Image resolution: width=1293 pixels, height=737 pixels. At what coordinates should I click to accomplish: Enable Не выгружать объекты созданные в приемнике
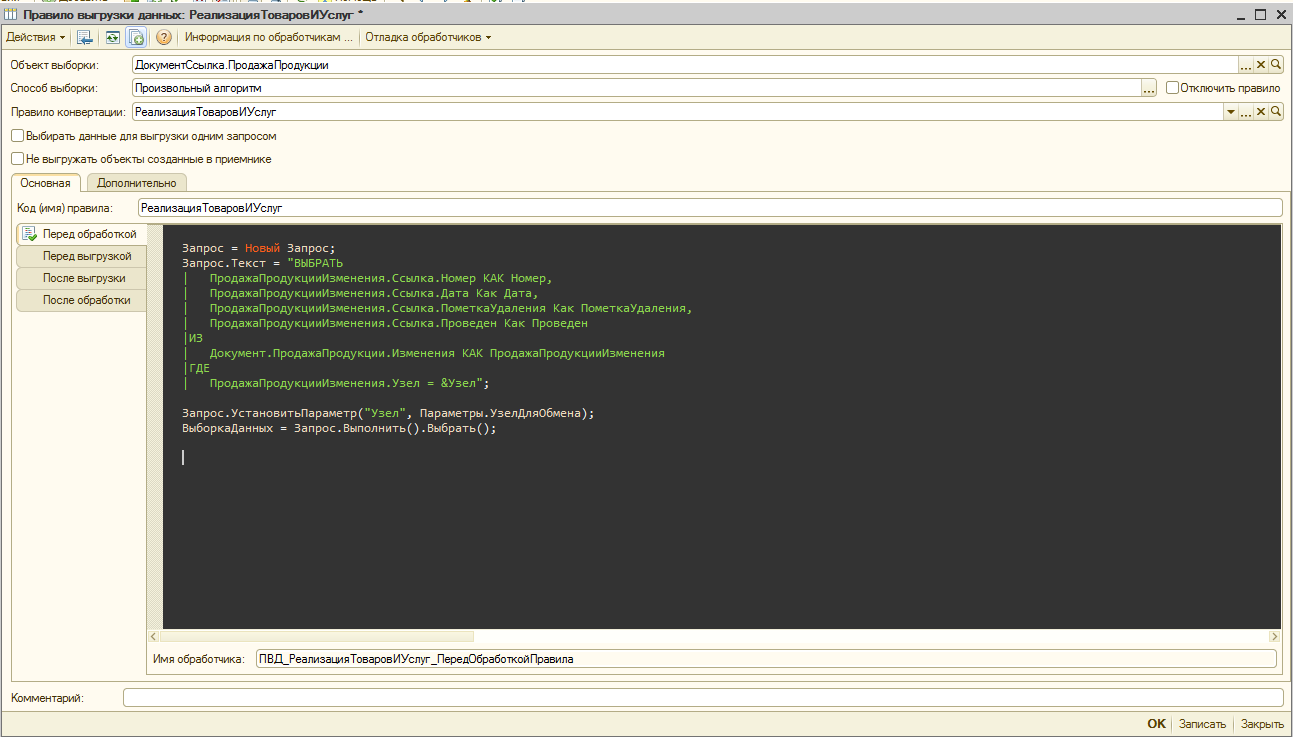point(17,158)
